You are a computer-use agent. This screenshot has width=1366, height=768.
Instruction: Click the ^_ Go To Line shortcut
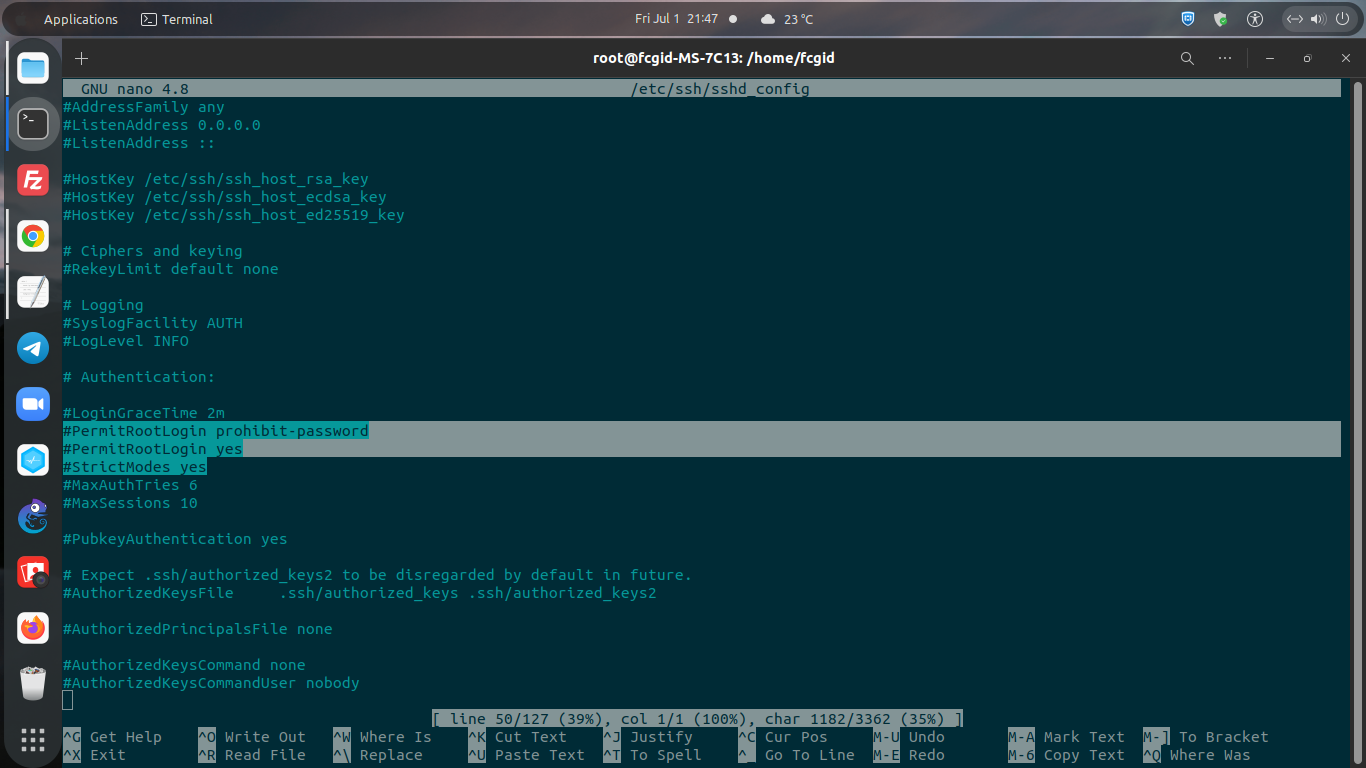point(796,755)
